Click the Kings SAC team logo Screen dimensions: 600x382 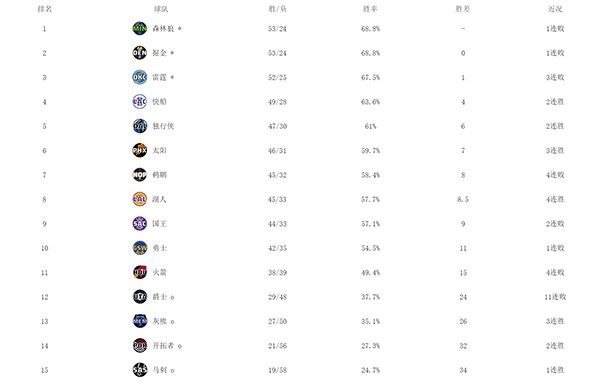(140, 224)
